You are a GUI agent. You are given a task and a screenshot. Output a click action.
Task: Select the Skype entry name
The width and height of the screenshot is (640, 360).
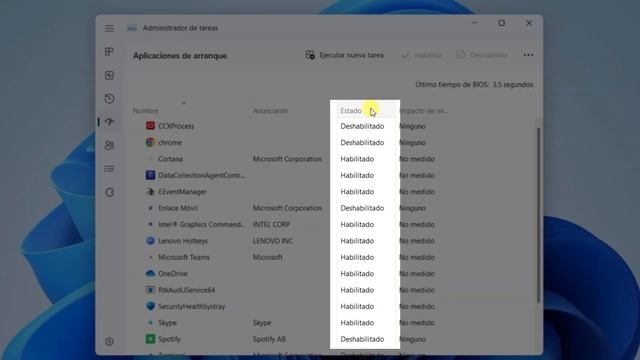click(x=167, y=323)
